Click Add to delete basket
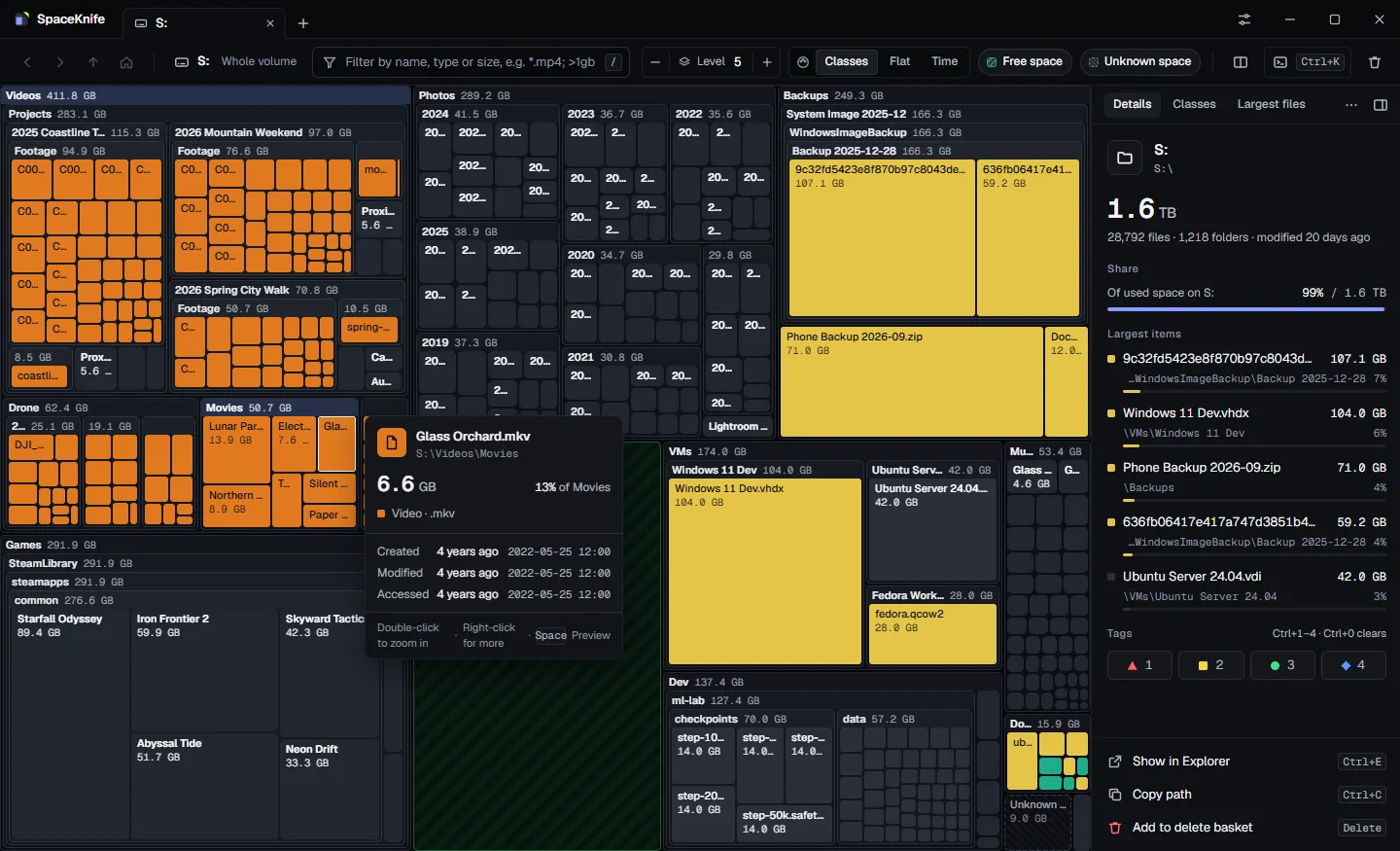This screenshot has height=851, width=1400. [x=1247, y=828]
